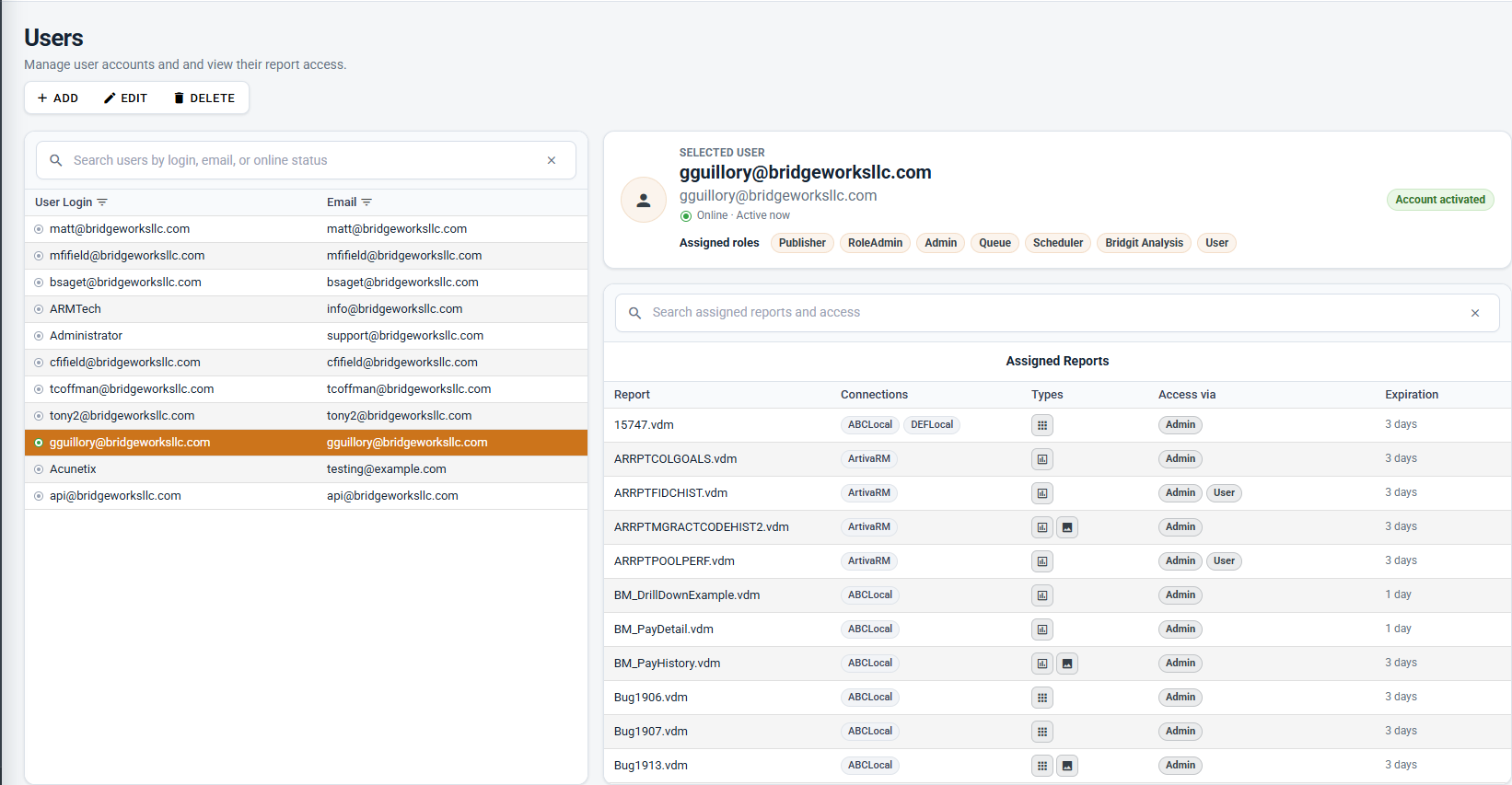This screenshot has height=785, width=1512.
Task: Click the chart type icon for ARRPTCOLGOALS.vdm
Action: coord(1042,459)
